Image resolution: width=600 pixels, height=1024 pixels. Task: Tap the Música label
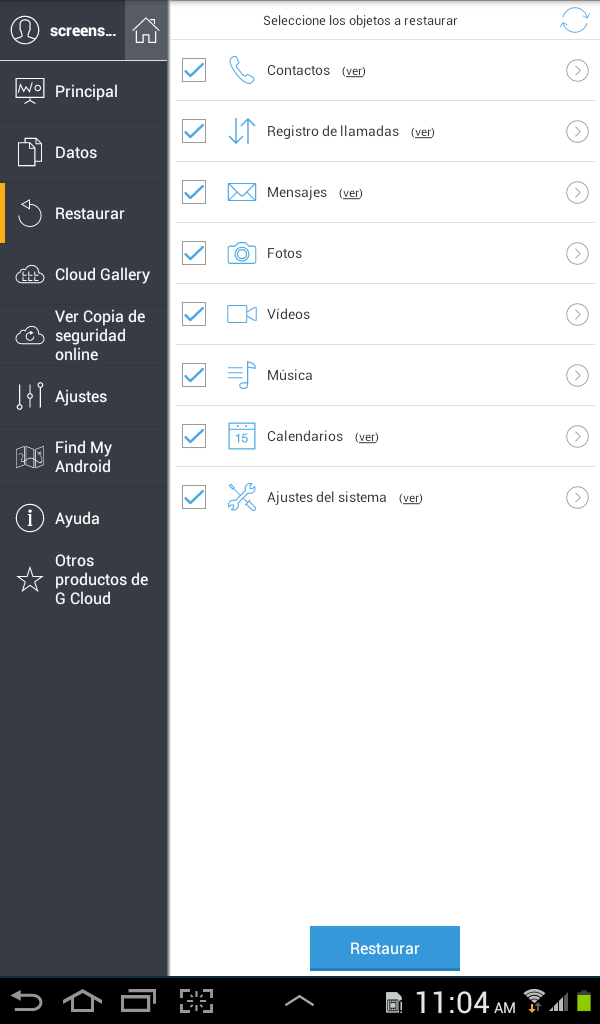[x=289, y=375]
